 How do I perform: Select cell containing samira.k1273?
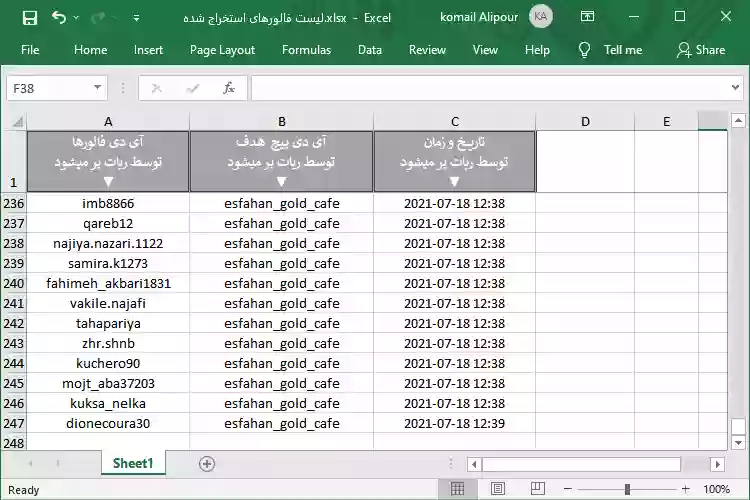tap(108, 263)
